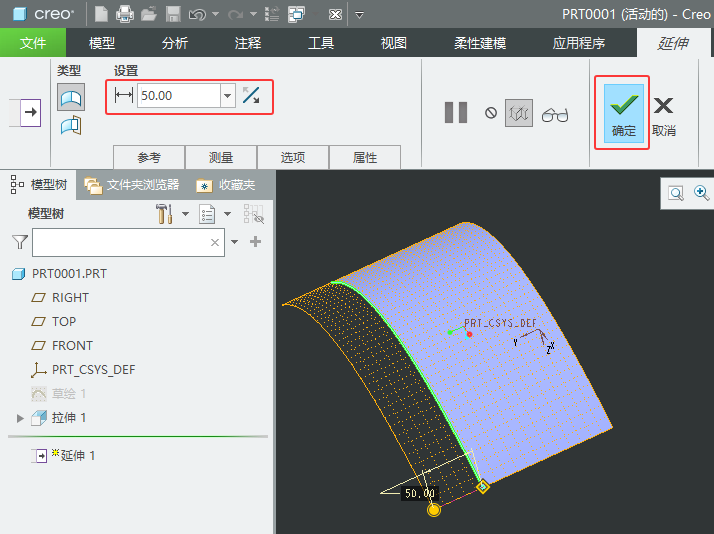Open the 分析 ribbon tab
Screen dimensions: 714x534
(174, 43)
